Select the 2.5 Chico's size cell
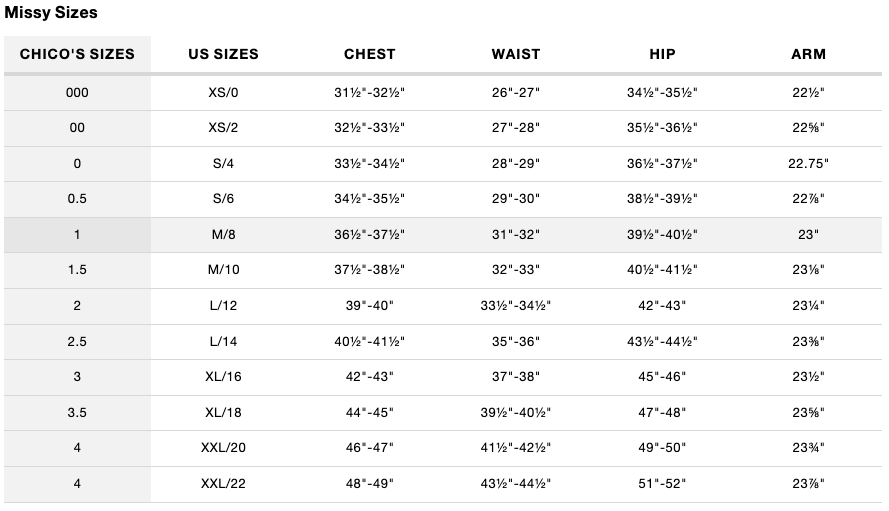 click(x=77, y=341)
